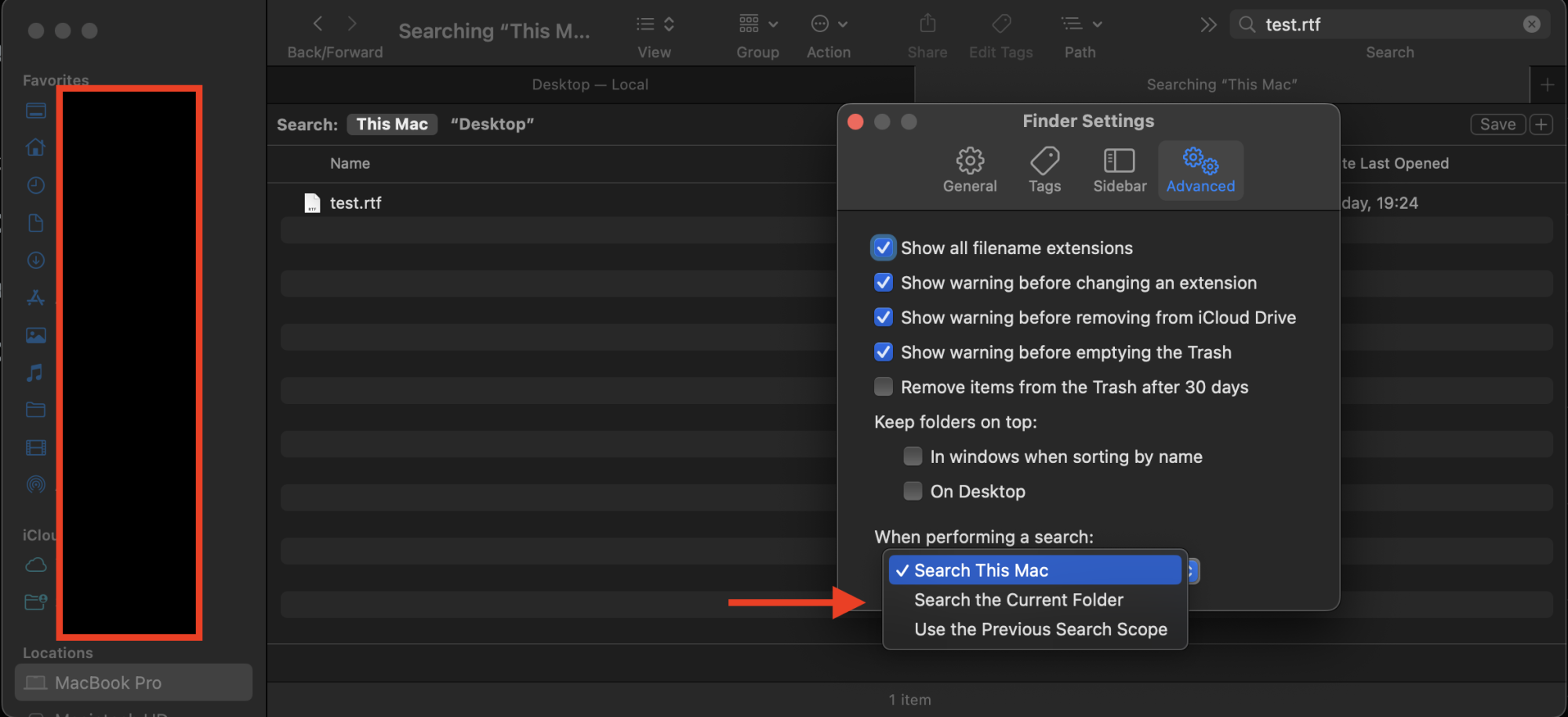
Task: Switch to Tags settings tab
Action: [x=1044, y=170]
